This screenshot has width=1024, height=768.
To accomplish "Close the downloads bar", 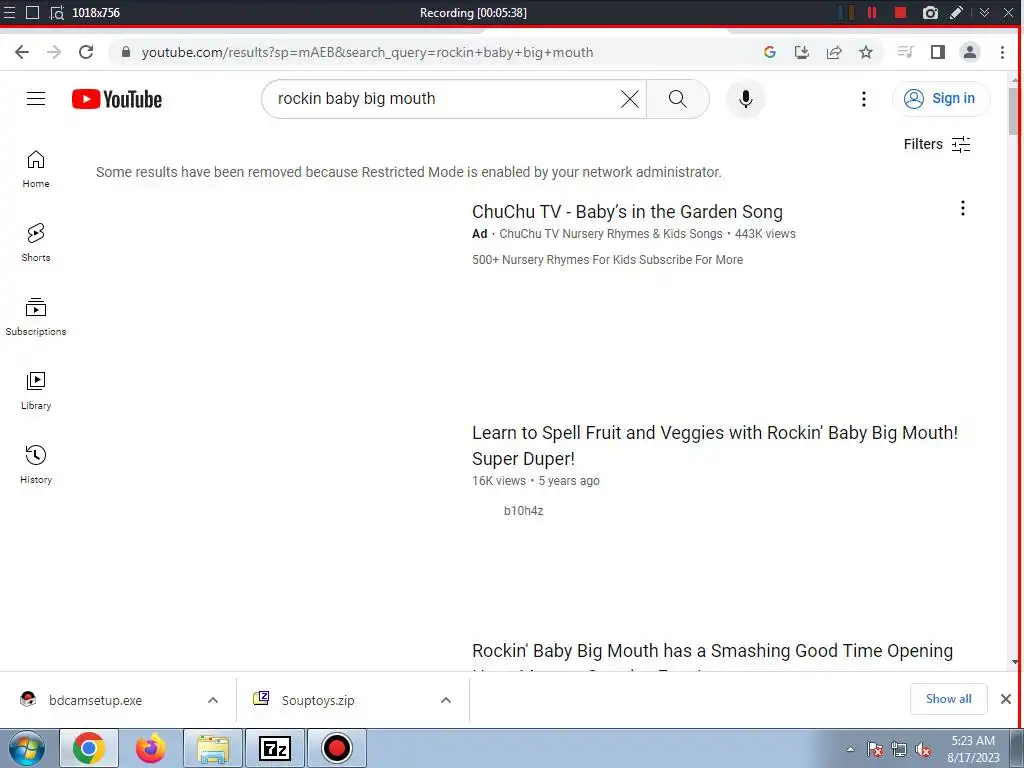I will 1006,699.
